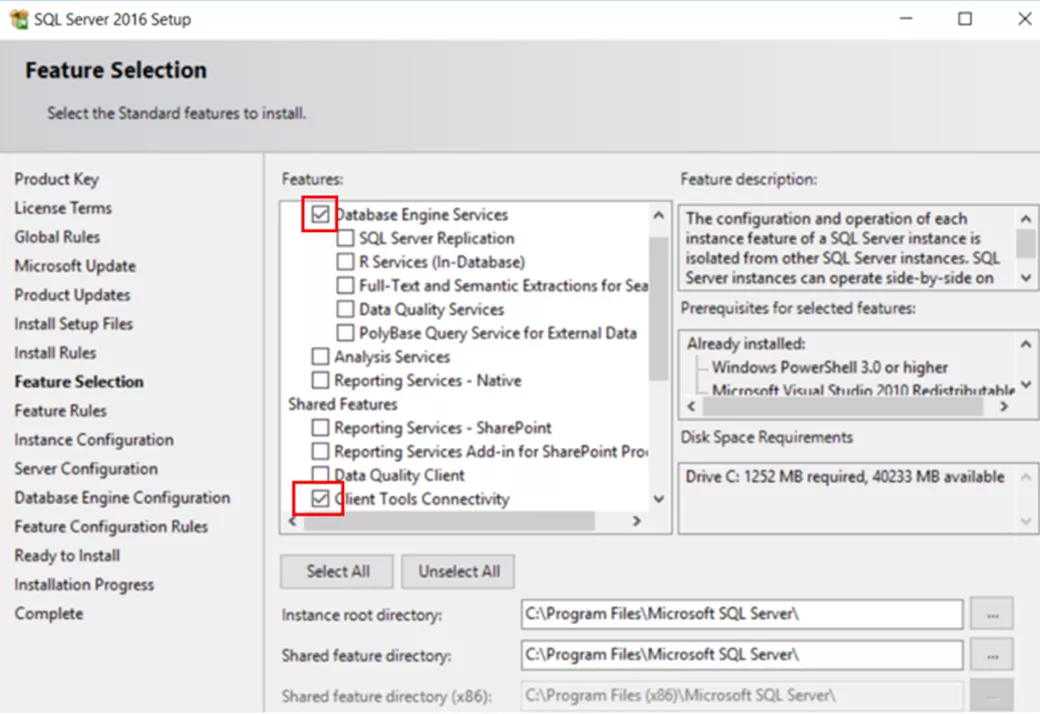Select Install Rules step in sidebar
Screen dimensions: 1040x714
[x=55, y=353]
